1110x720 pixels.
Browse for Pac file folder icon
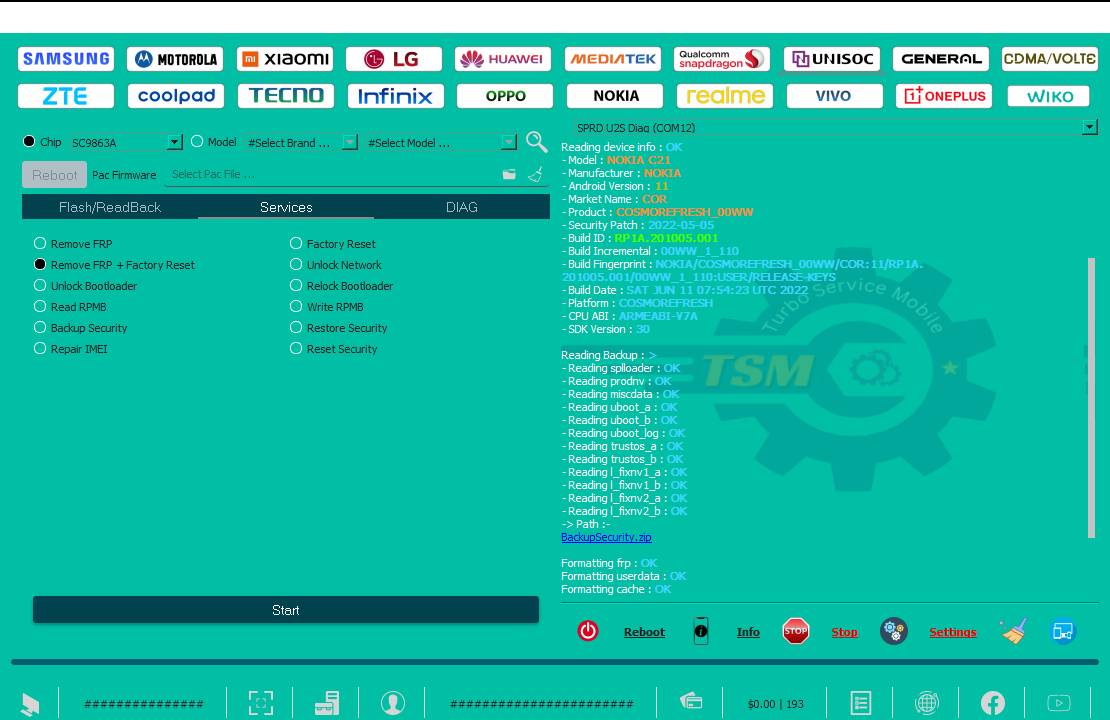click(x=509, y=174)
